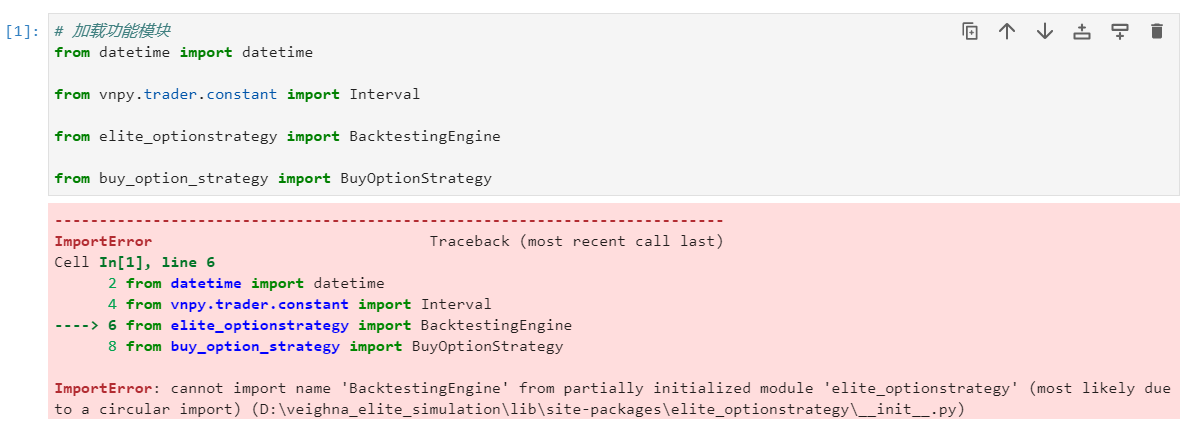Screen dimensions: 1192x430
Task: Click traceback line 8 importing BuyOptionStrategy
Action: (344, 346)
